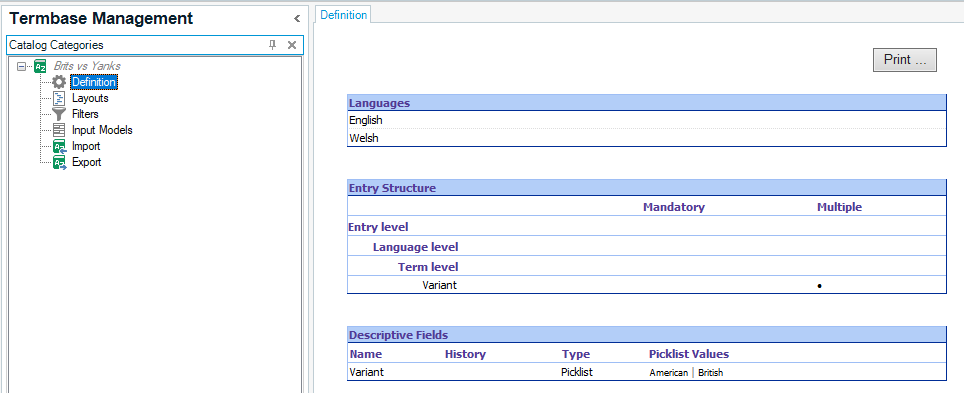
Task: Pin the Catalog Categories pane
Action: [x=272, y=45]
